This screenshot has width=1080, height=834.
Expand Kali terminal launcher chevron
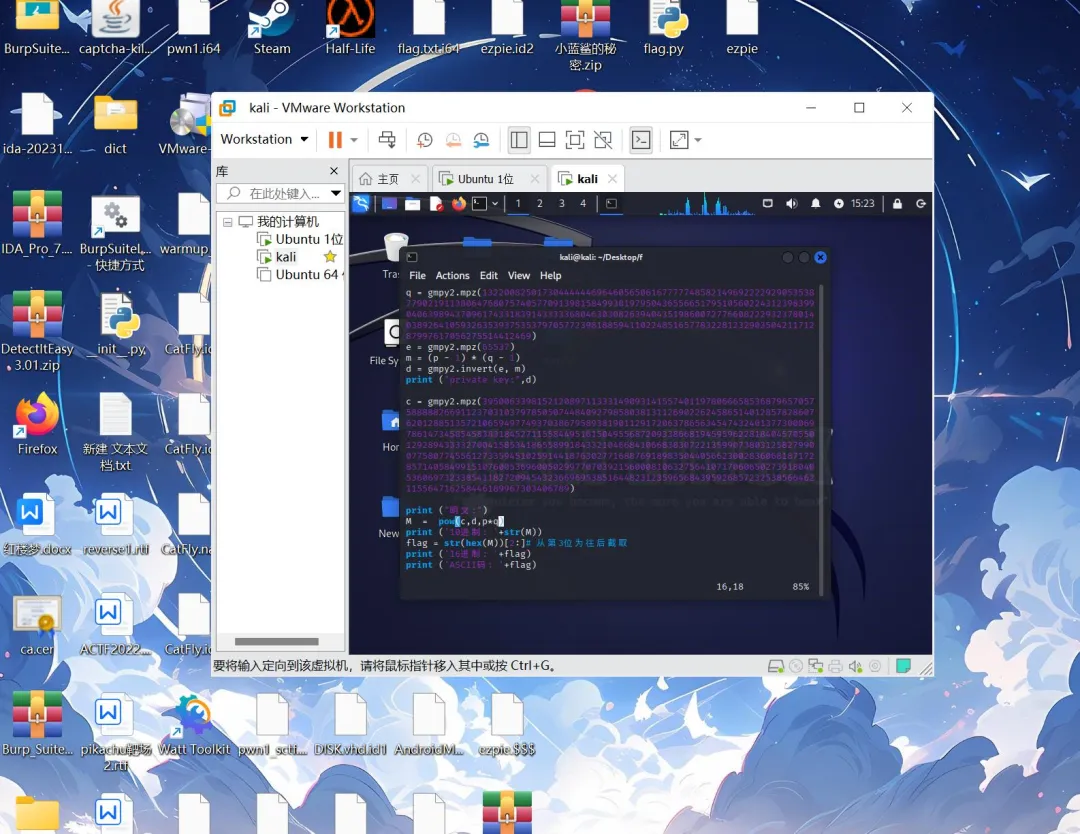pyautogui.click(x=495, y=203)
